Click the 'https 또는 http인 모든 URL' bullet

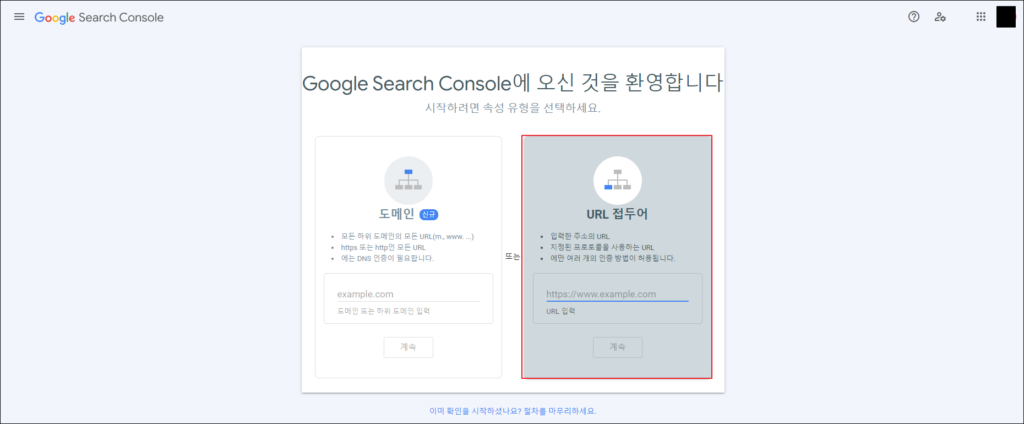385,247
